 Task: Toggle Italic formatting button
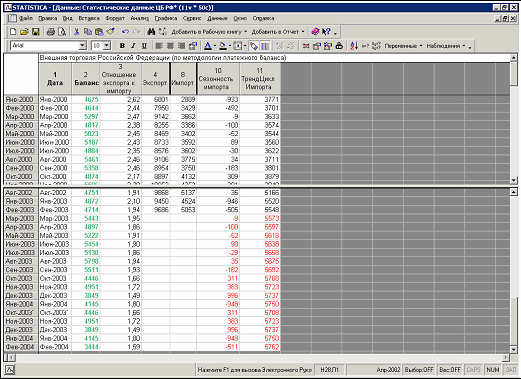click(x=133, y=46)
